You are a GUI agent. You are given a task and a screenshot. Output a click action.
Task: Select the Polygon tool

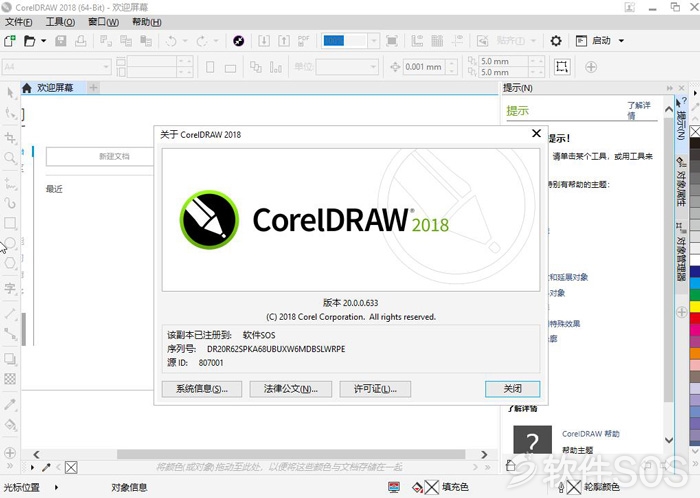tap(10, 263)
